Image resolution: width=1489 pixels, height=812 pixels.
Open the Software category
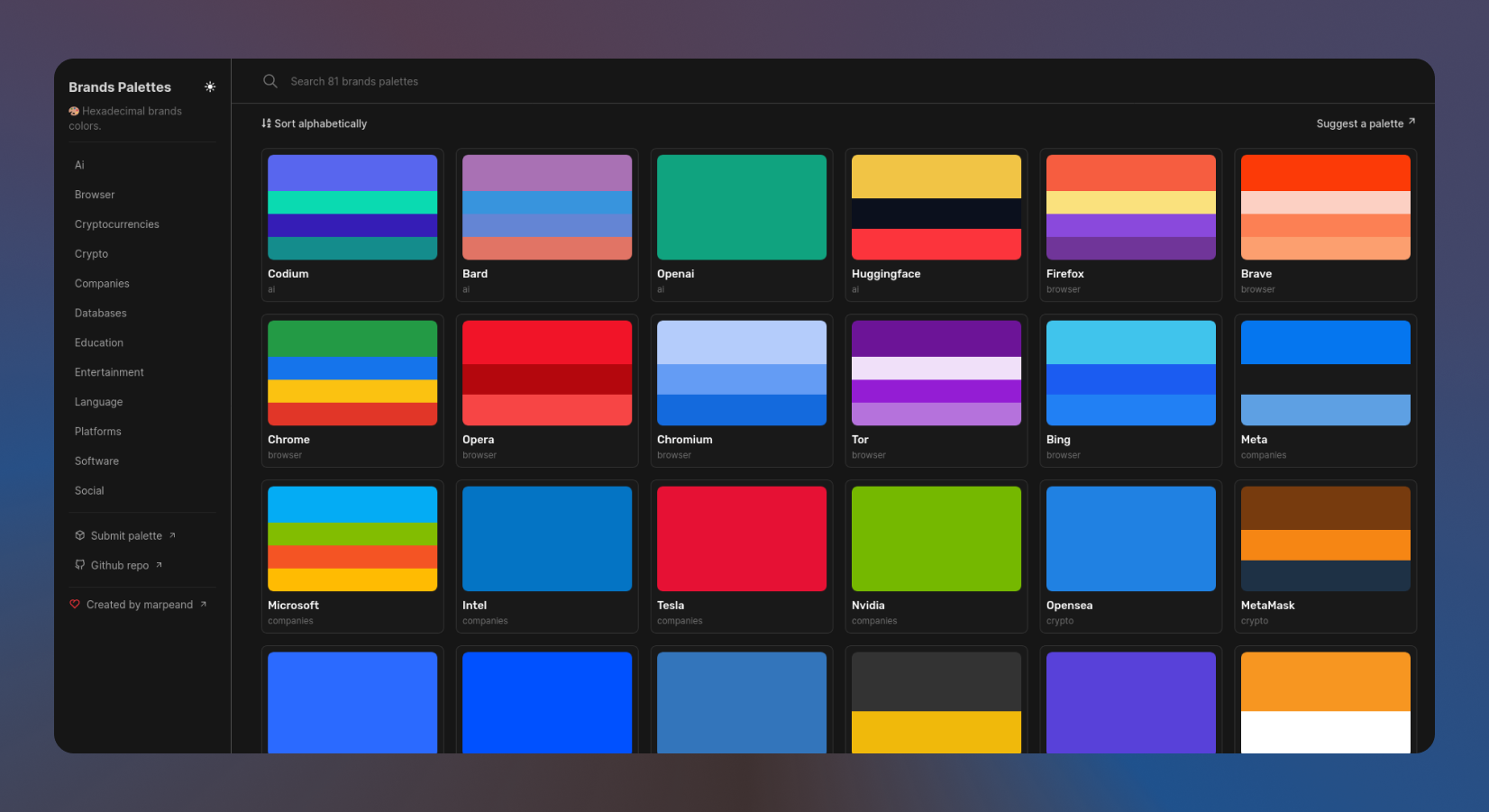pyautogui.click(x=96, y=461)
